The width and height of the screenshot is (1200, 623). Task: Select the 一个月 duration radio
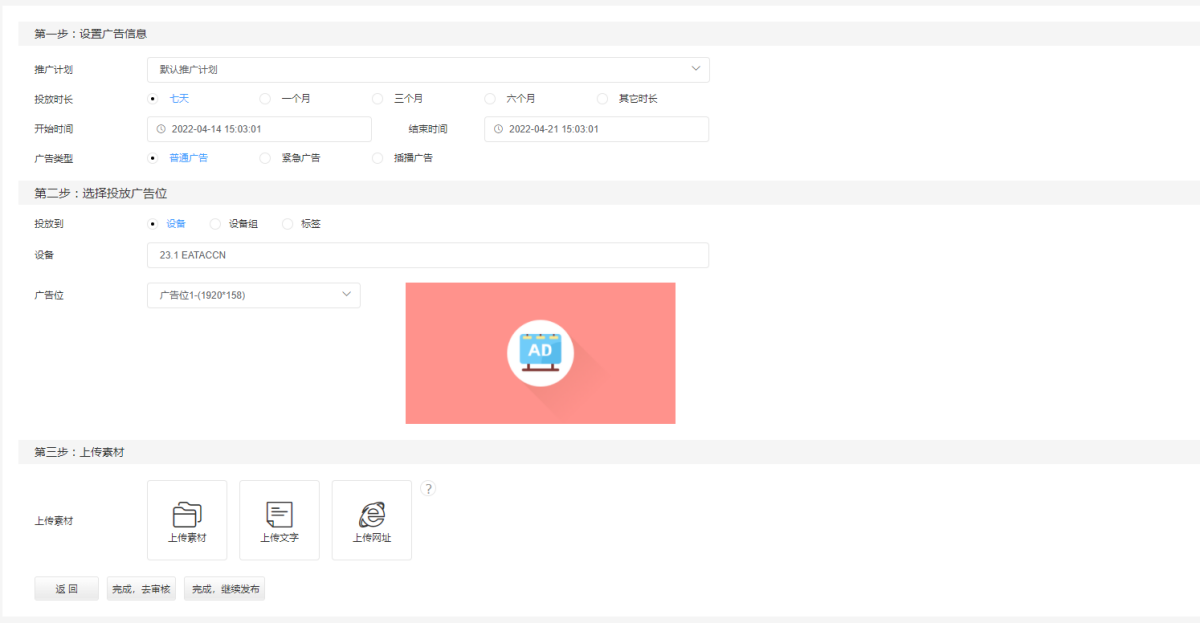[265, 98]
